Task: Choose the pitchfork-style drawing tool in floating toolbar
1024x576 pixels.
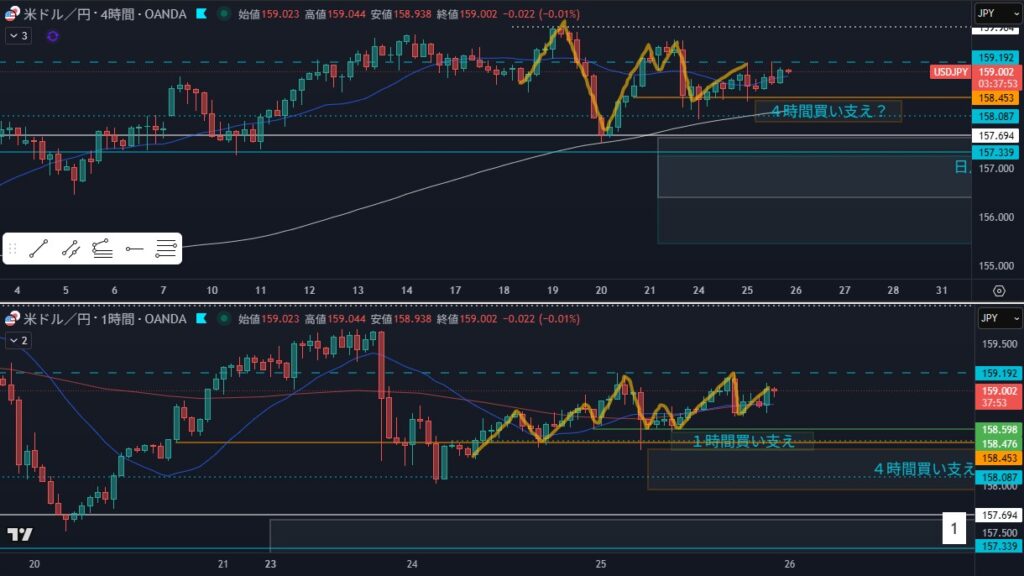Action: point(102,248)
